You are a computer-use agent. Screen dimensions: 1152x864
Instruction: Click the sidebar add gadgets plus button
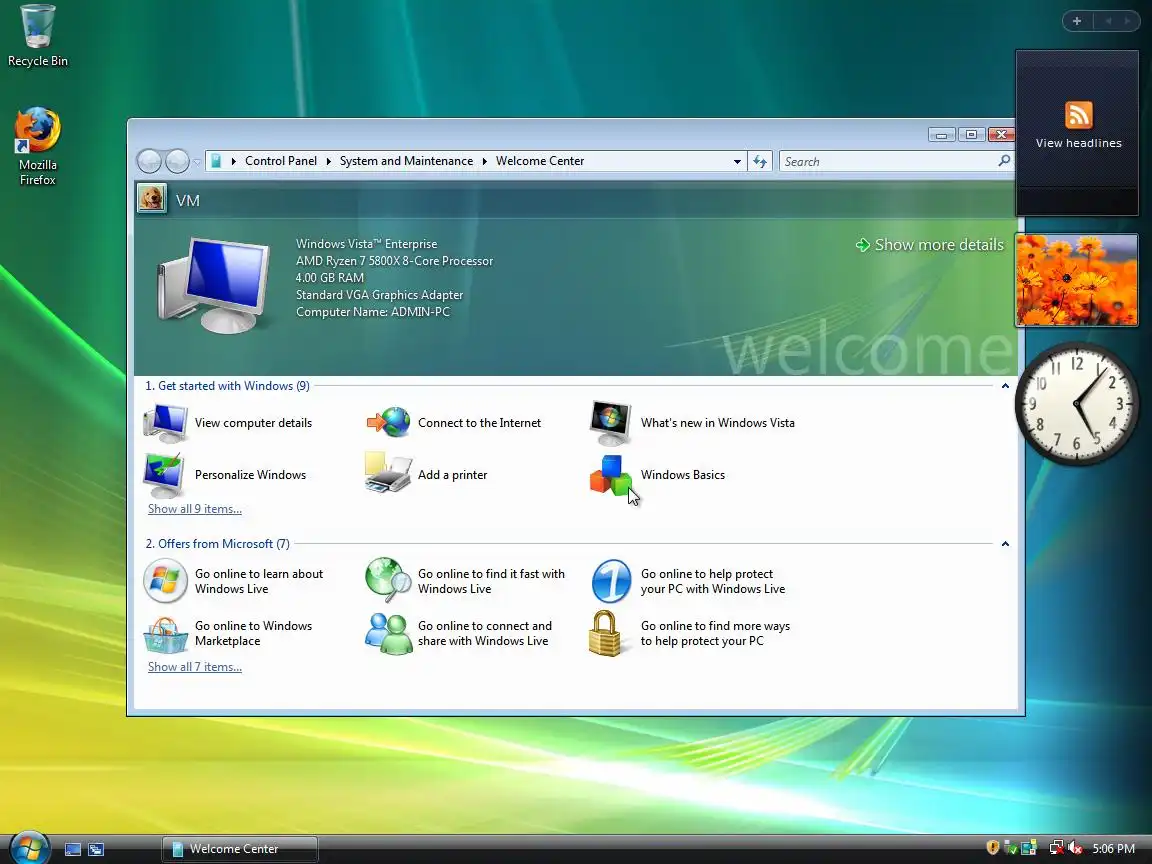1077,21
